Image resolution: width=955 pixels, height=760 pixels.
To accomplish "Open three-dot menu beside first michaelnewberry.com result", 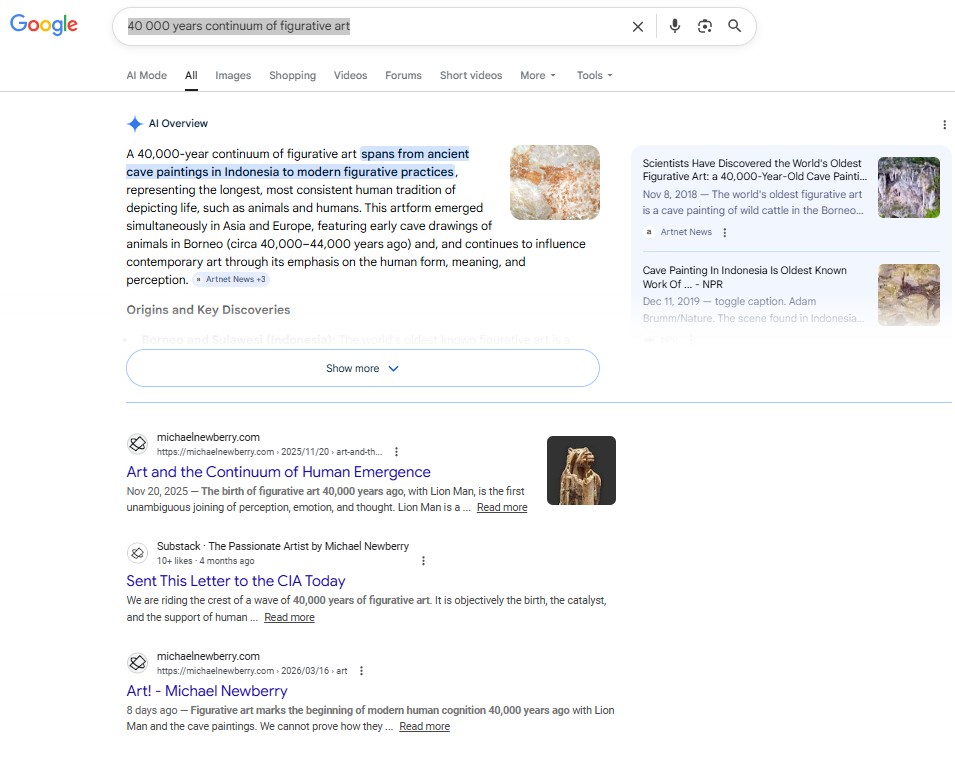I will [x=397, y=452].
